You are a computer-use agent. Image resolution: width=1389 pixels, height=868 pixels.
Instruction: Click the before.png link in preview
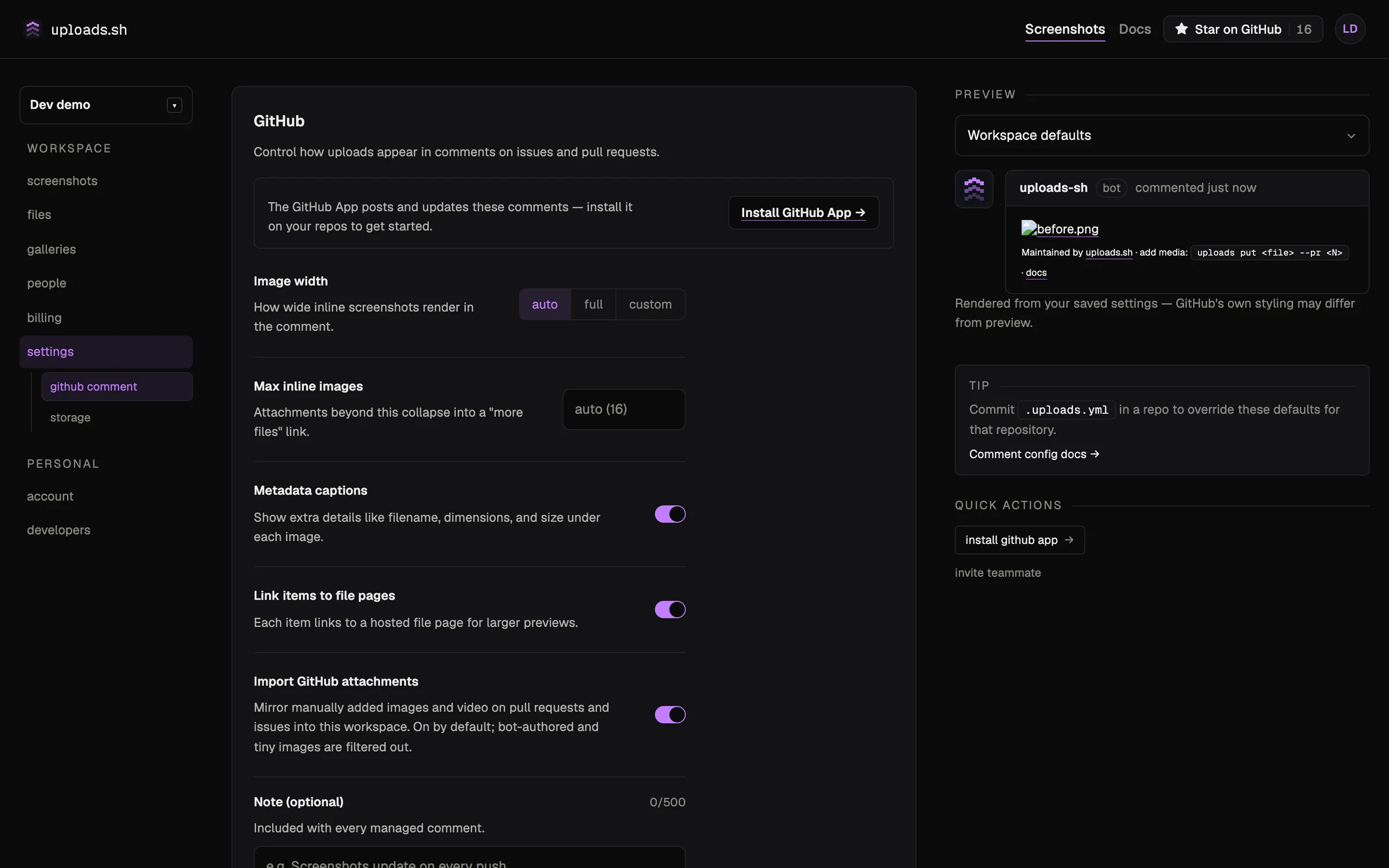(x=1067, y=229)
